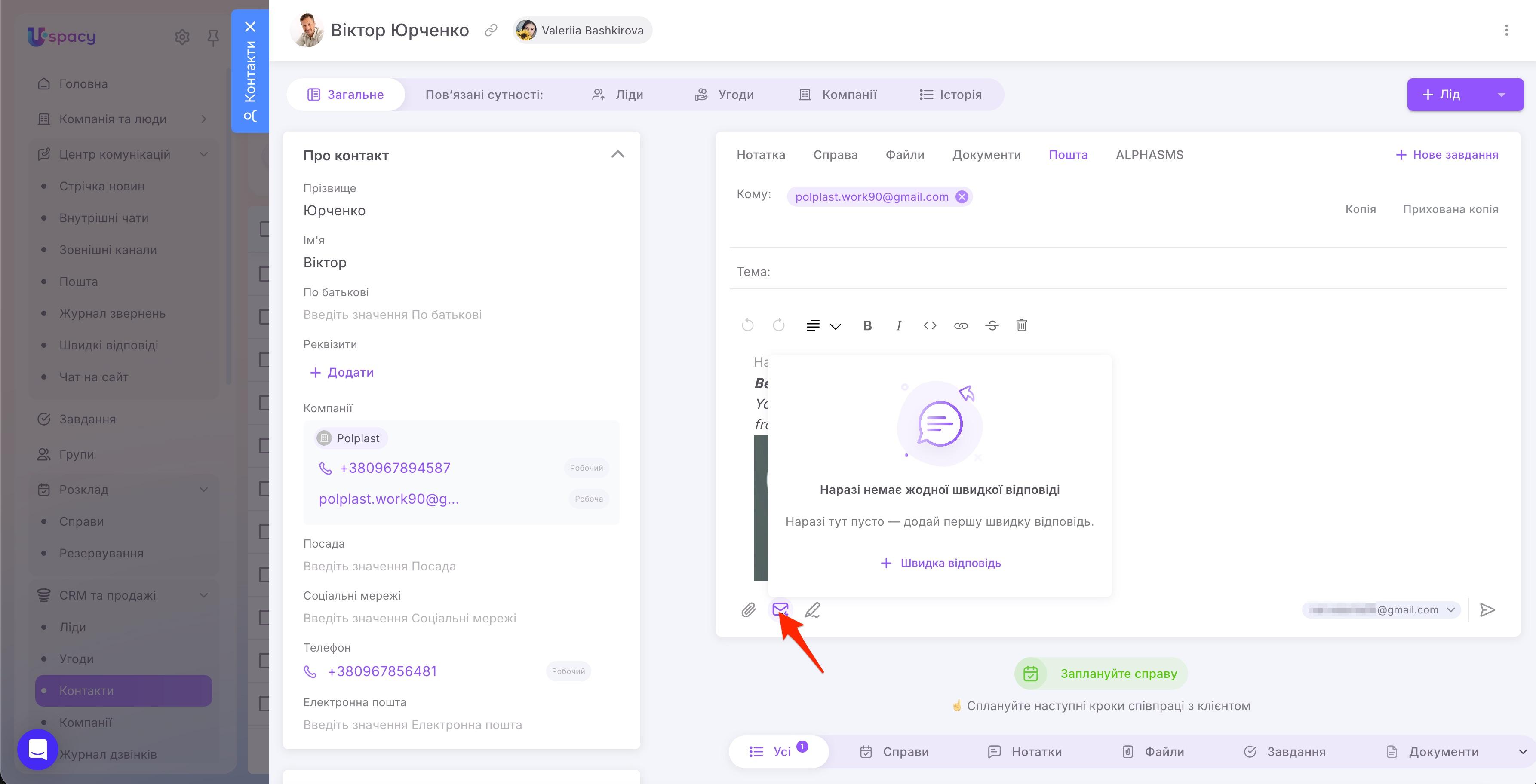Toggle bold formatting in editor toolbar
The width and height of the screenshot is (1536, 784).
(x=868, y=325)
